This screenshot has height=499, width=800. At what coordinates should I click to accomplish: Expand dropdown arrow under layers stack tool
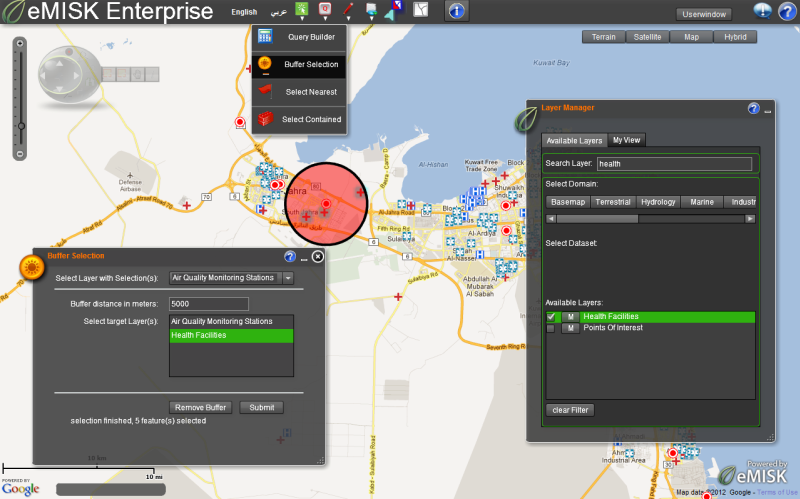371,18
